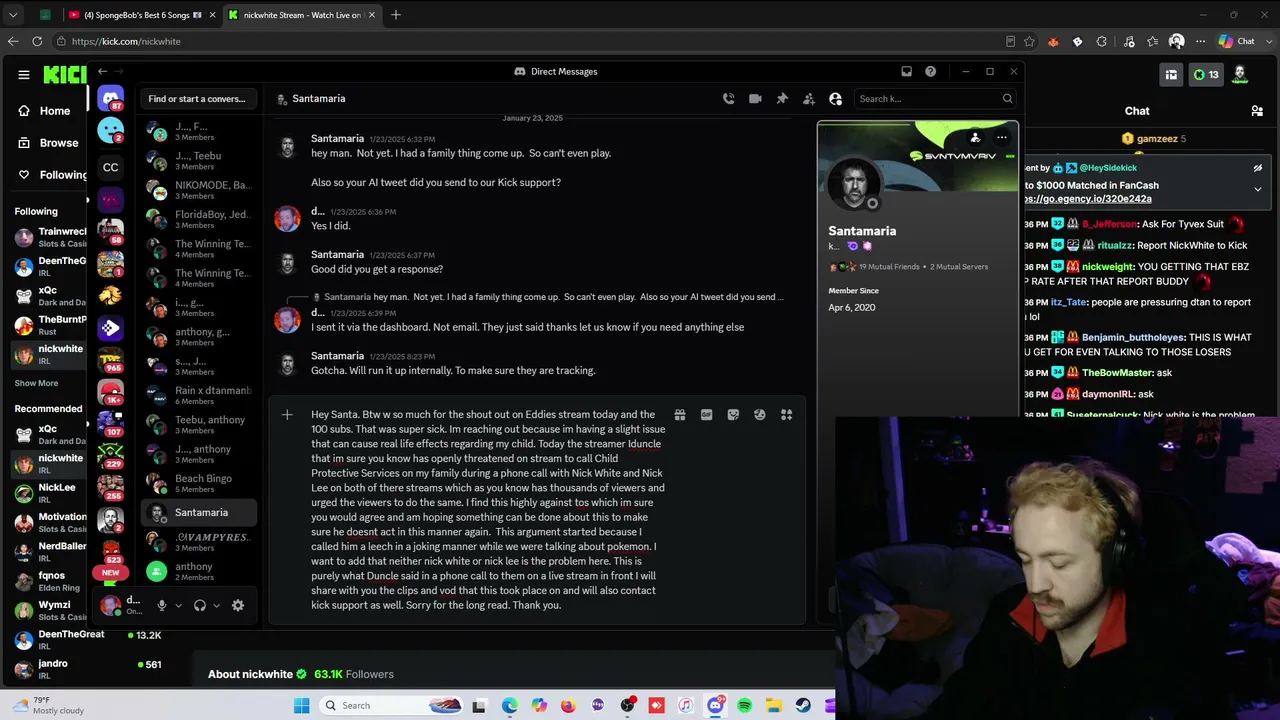Reload the browser page
The height and width of the screenshot is (720, 1280).
(37, 41)
